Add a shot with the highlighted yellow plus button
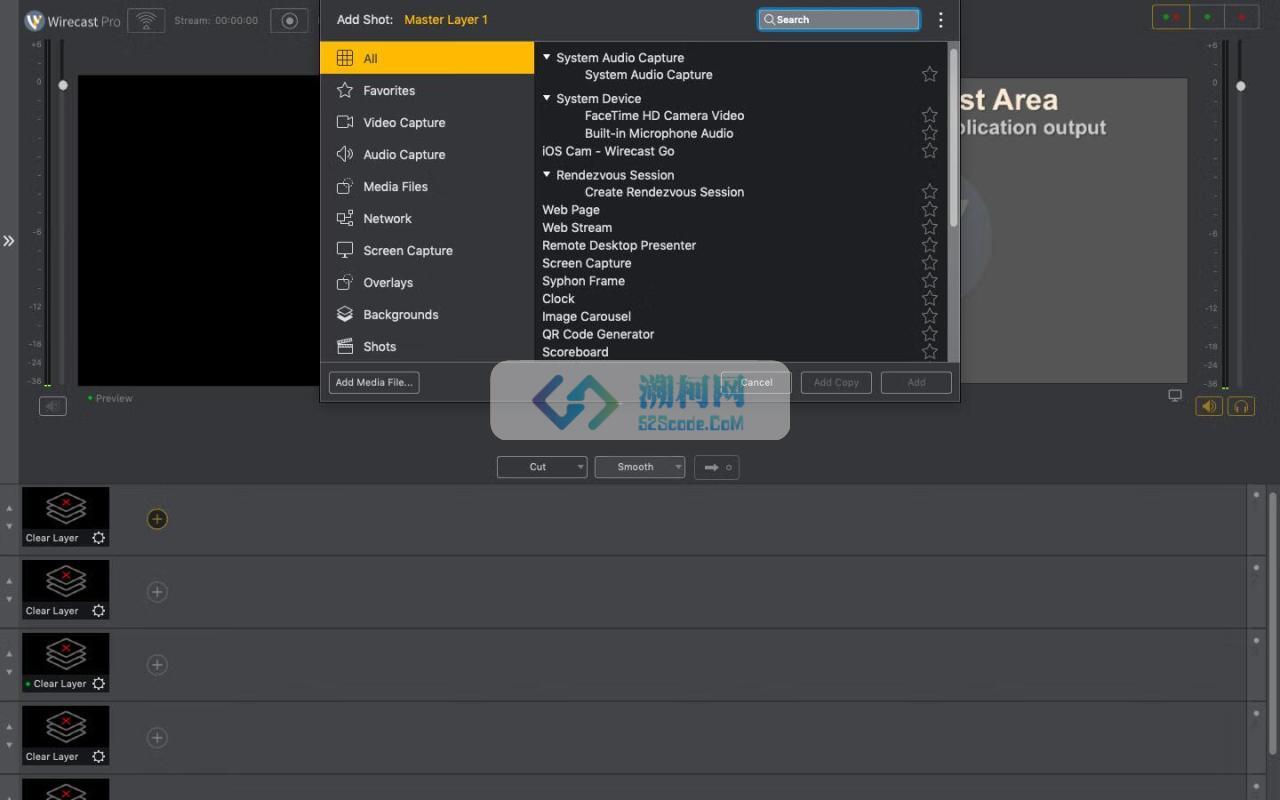The image size is (1280, 800). pos(157,519)
